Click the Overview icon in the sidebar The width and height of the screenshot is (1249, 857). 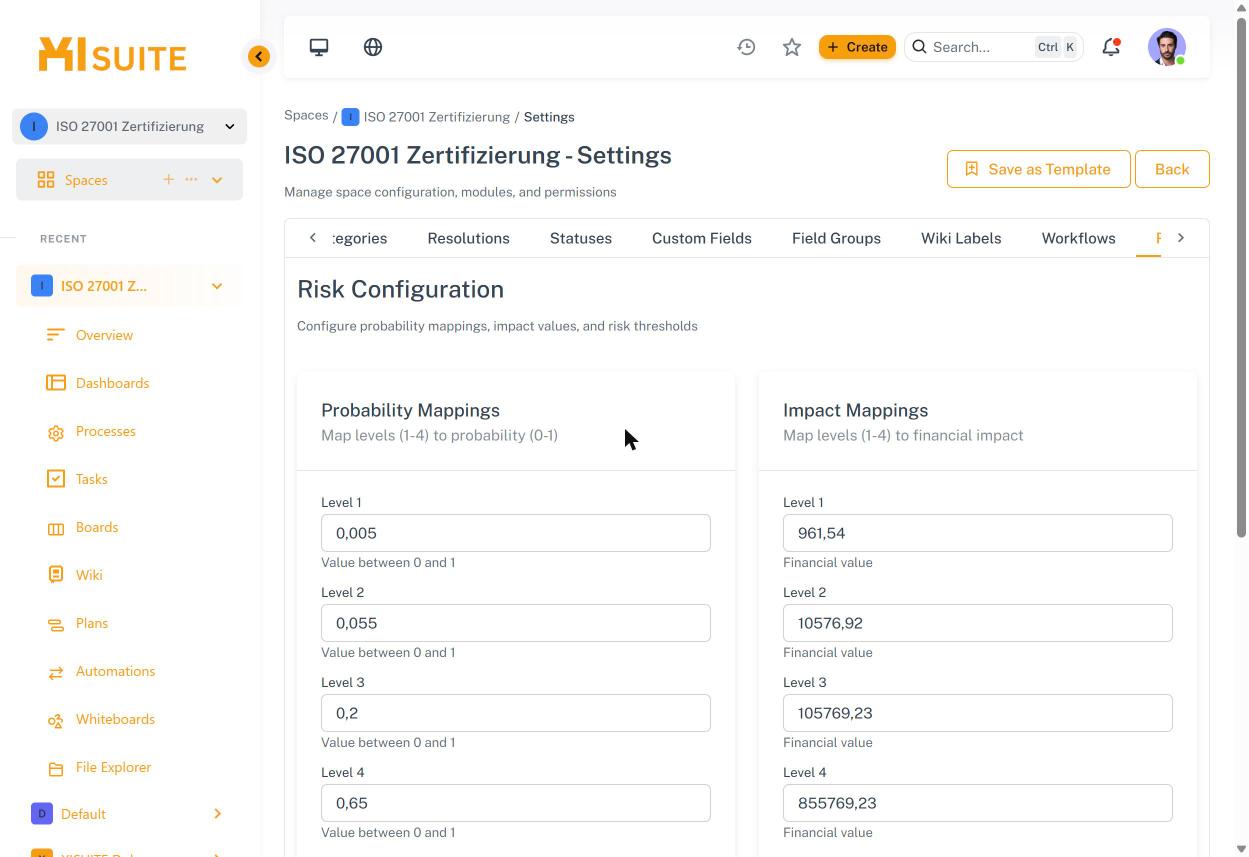click(56, 335)
